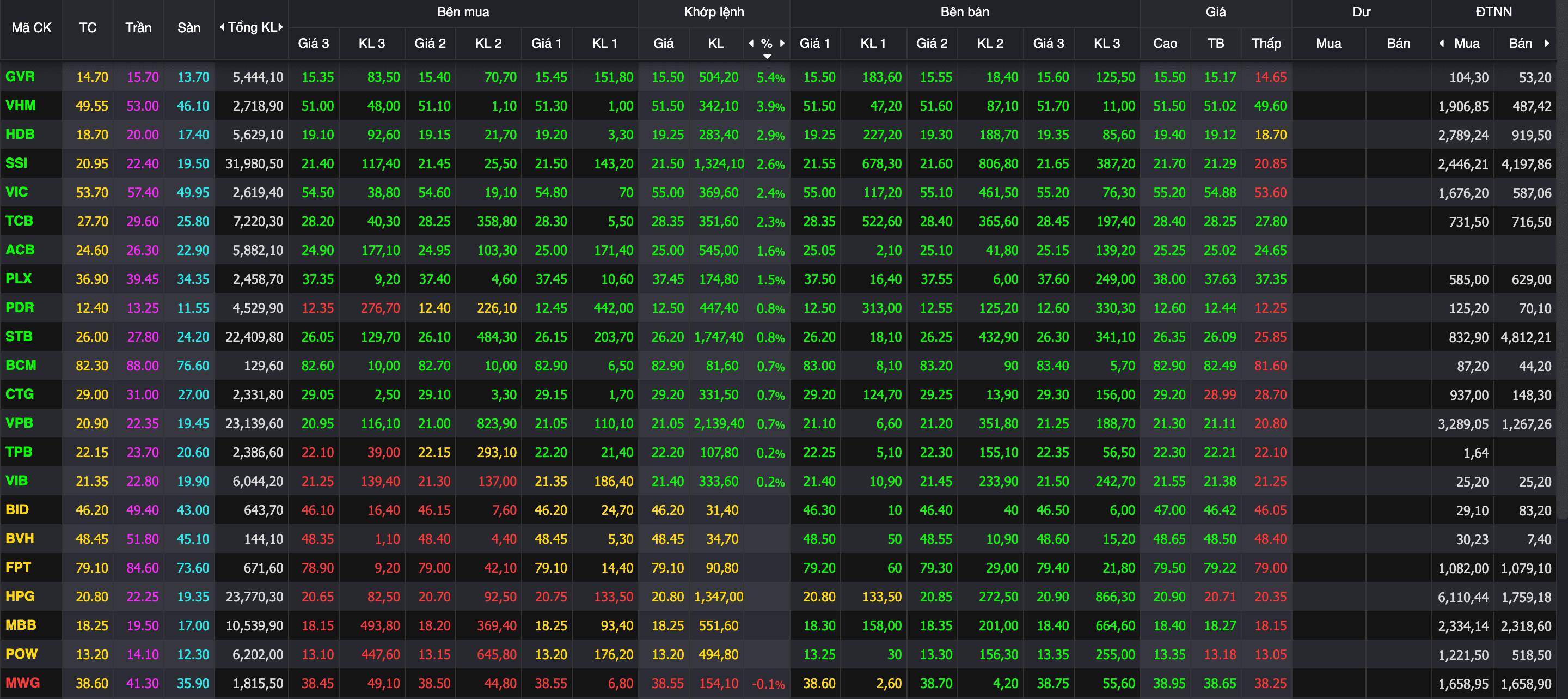1568x699 pixels.
Task: Open the VHM stock symbol
Action: tap(20, 105)
